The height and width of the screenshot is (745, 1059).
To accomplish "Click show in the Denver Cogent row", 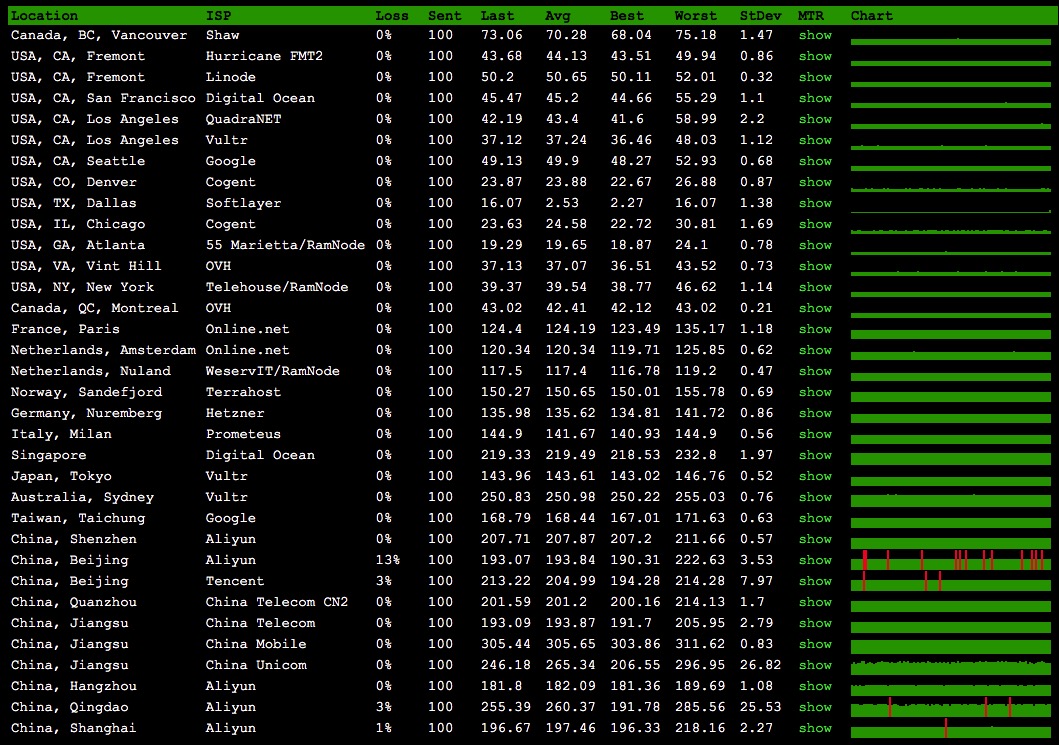I will 815,182.
